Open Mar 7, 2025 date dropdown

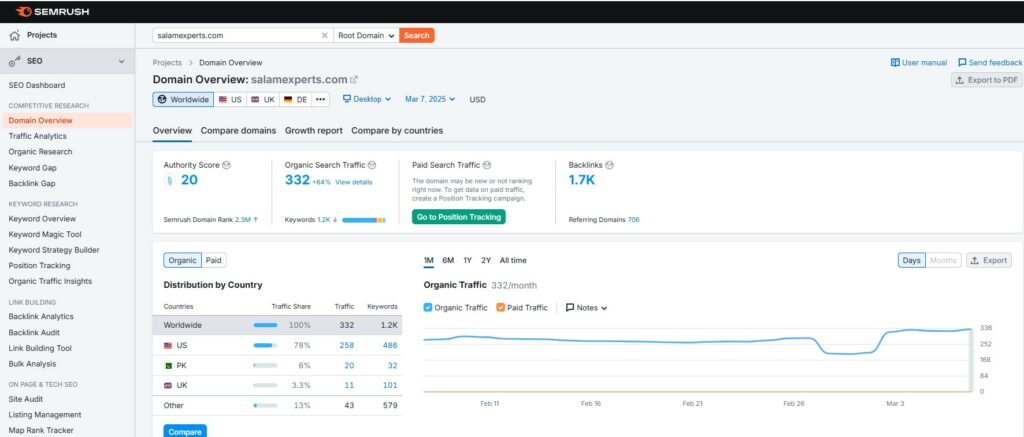[430, 99]
